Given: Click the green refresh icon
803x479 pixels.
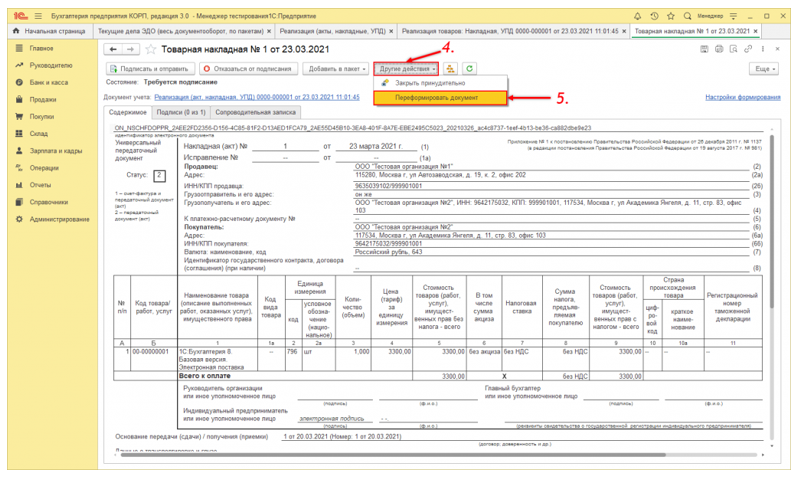Looking at the screenshot, I should 469,69.
